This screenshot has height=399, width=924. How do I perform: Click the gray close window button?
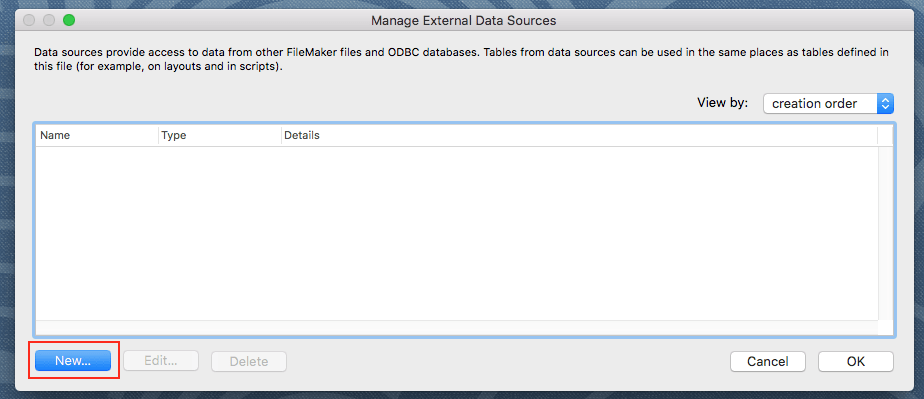(x=29, y=21)
